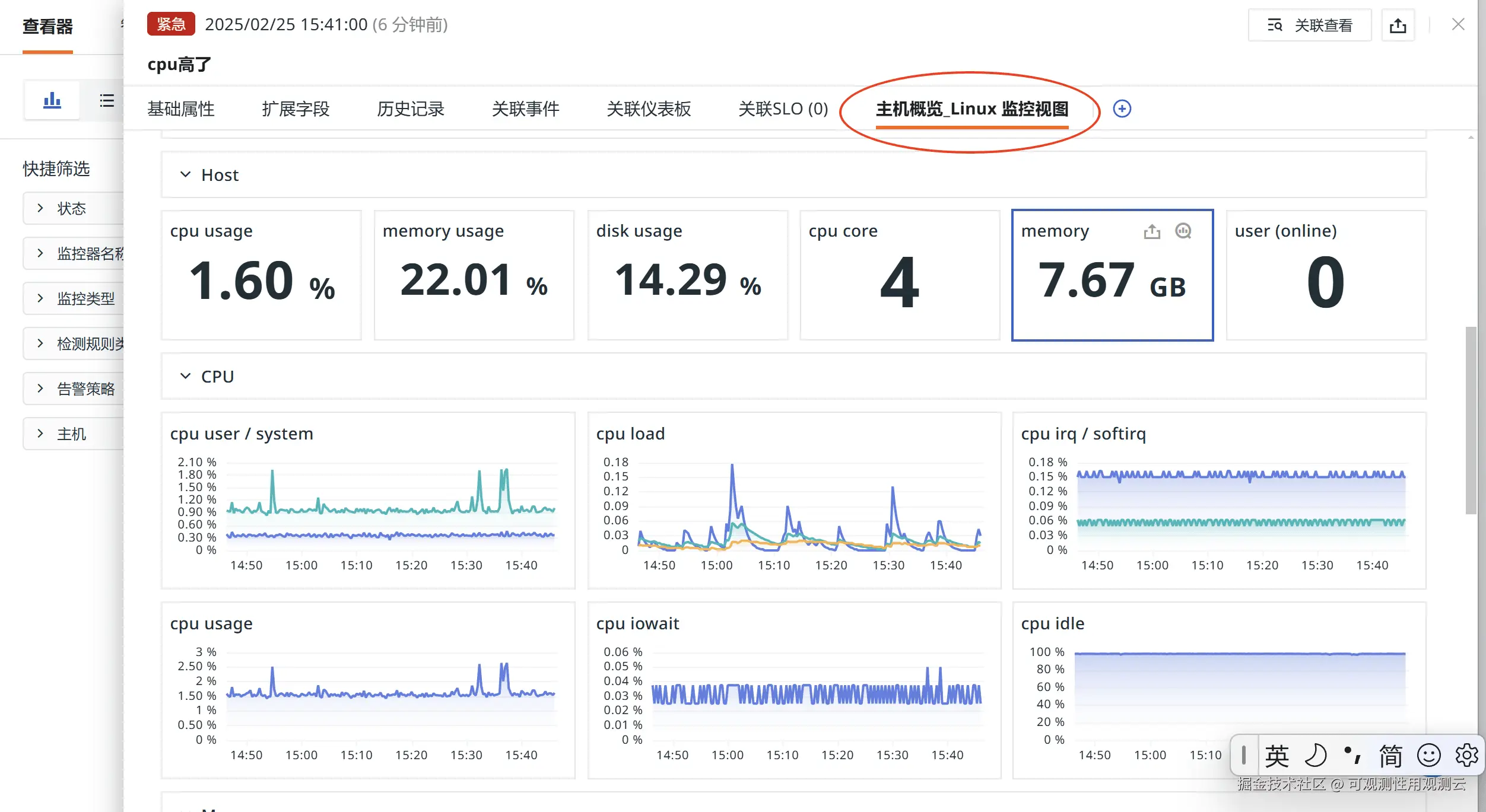Click the 关联查看 button
This screenshot has width=1486, height=812.
(1310, 26)
